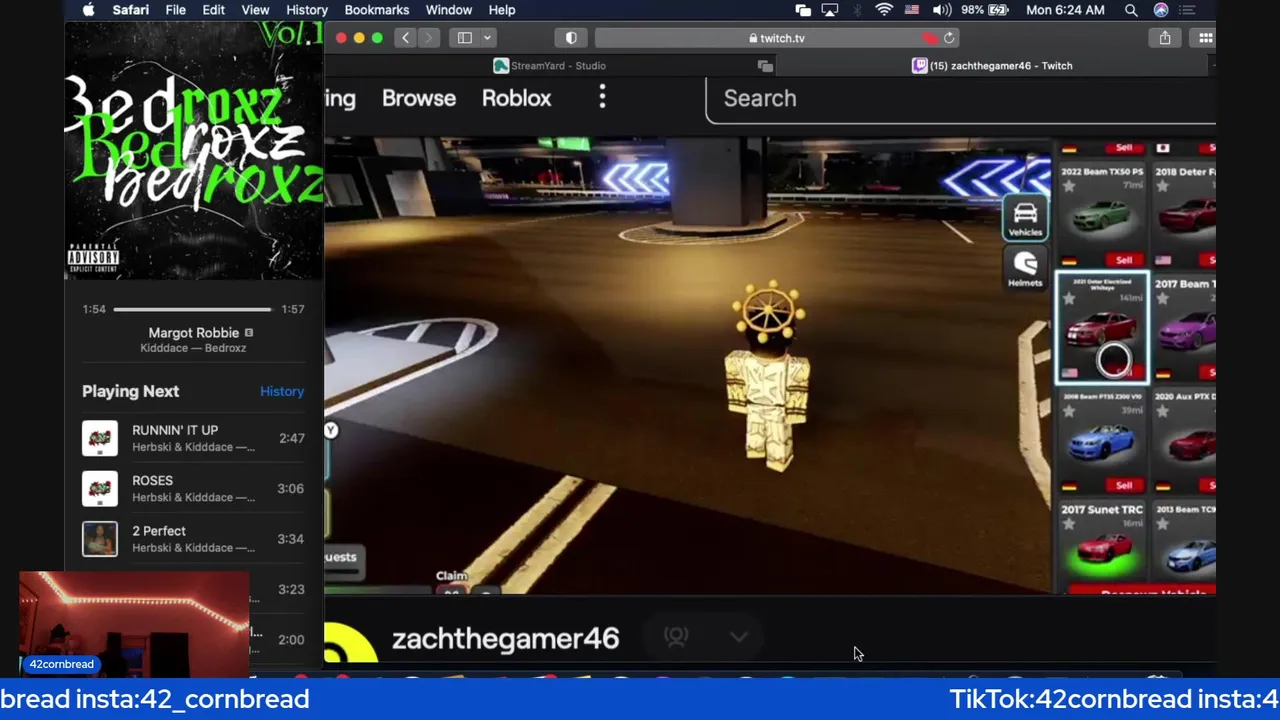The height and width of the screenshot is (720, 1280).
Task: Click the Claim label in the game
Action: click(452, 576)
